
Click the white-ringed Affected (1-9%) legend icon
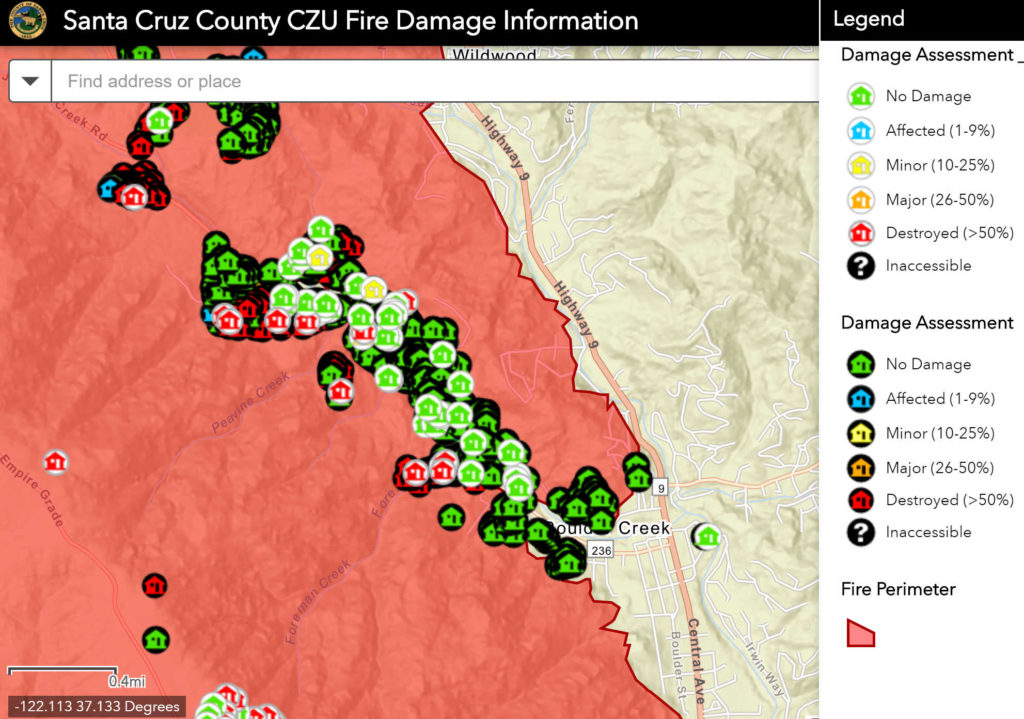point(861,131)
